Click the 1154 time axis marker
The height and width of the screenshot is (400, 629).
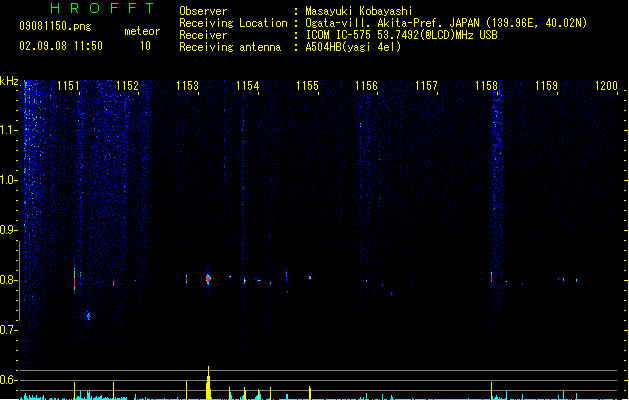[248, 86]
